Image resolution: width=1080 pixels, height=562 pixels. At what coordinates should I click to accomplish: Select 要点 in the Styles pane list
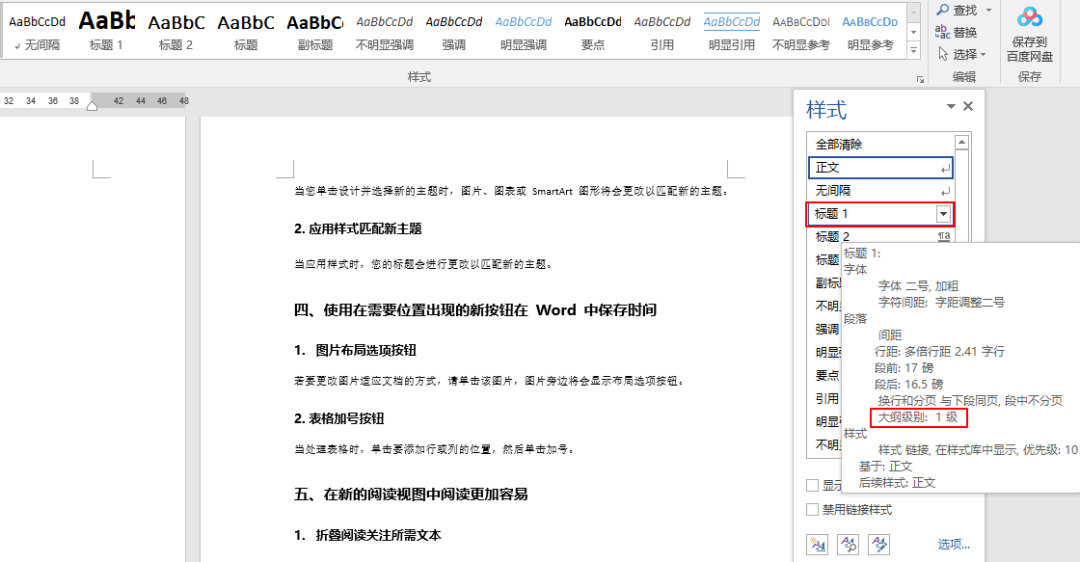(827, 375)
